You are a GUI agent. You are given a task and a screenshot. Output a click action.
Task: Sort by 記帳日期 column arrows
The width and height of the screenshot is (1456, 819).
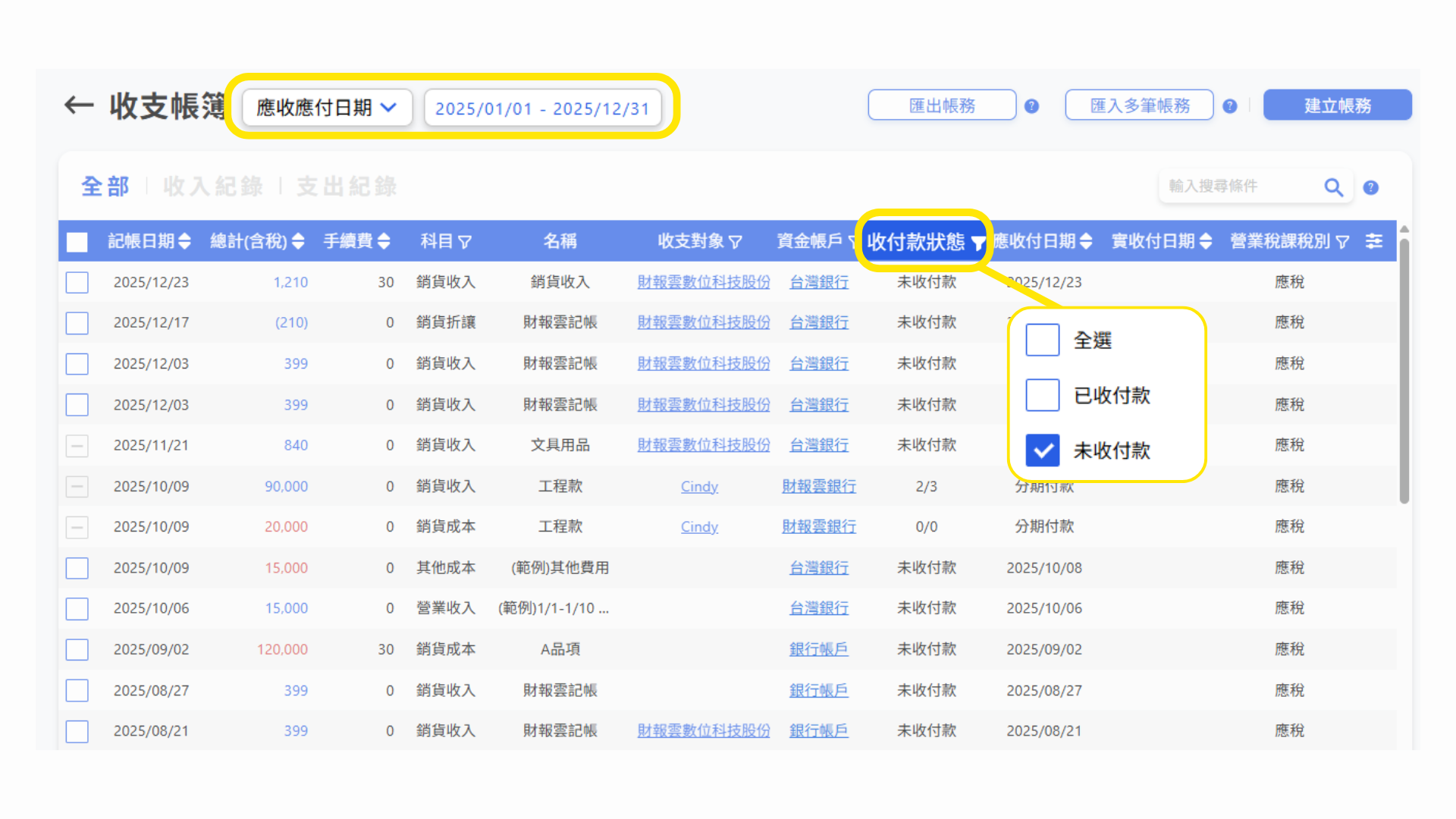(184, 241)
